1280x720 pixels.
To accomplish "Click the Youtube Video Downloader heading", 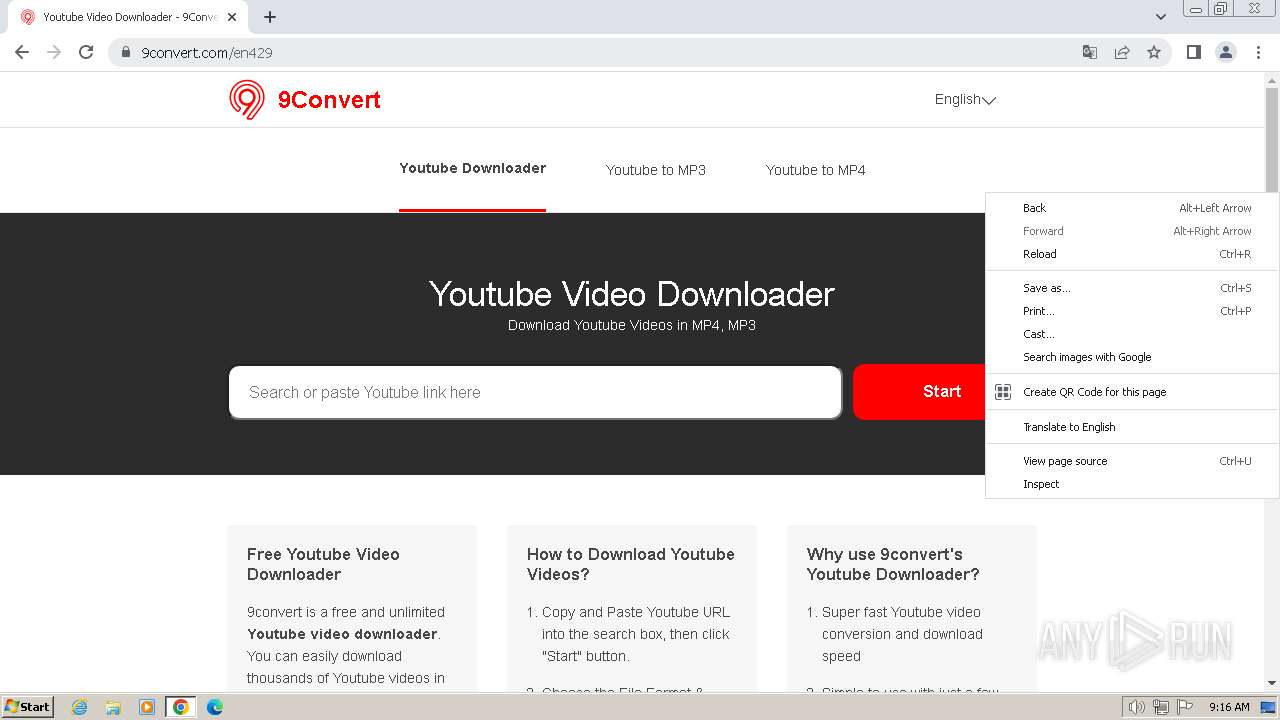I will coord(632,294).
